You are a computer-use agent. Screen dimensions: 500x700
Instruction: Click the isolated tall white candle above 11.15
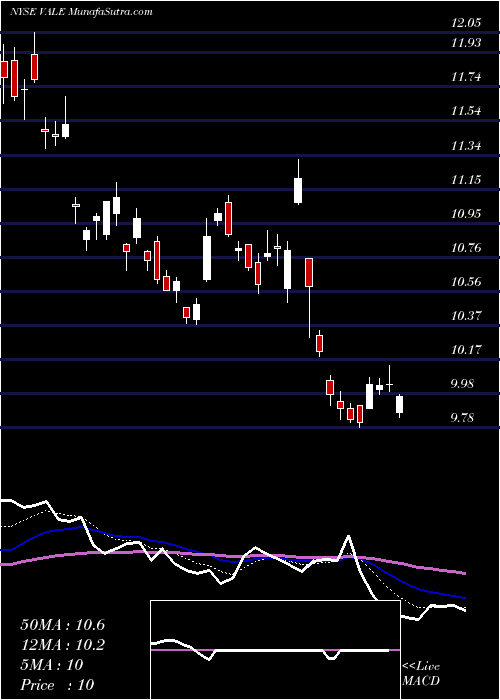coord(298,191)
